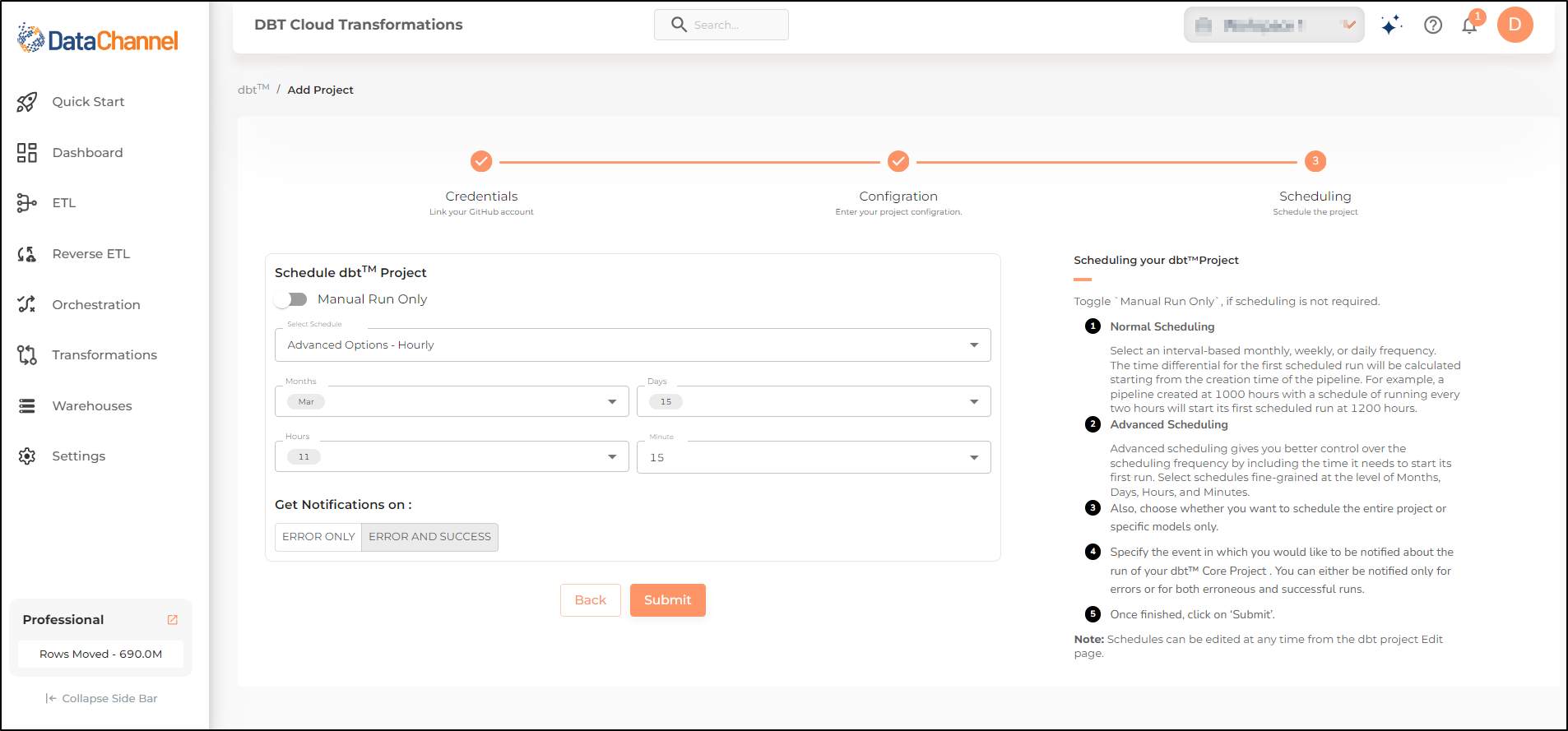Click the Advanced Scheduling heading

(1169, 424)
